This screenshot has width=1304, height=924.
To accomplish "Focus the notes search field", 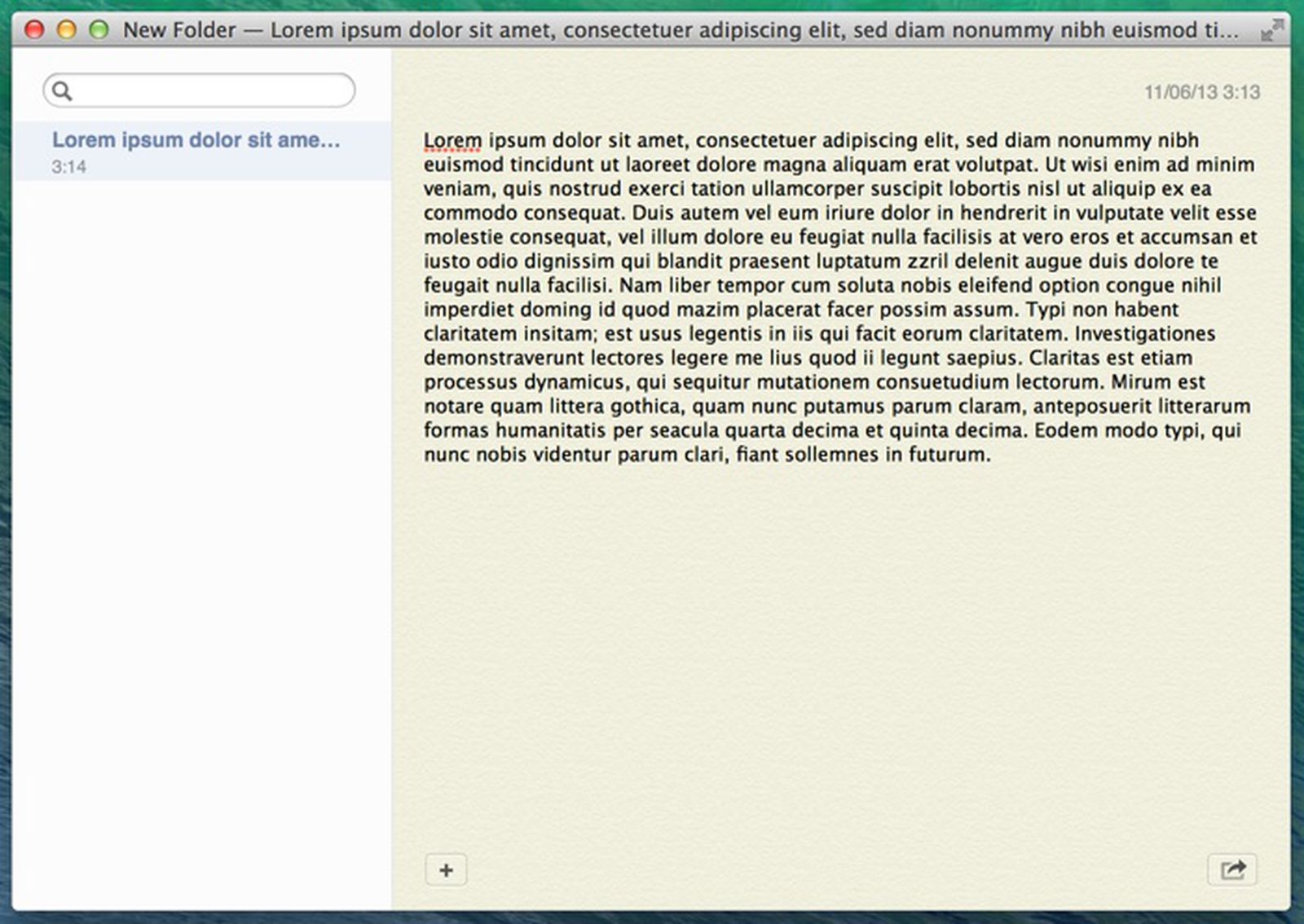I will coord(212,90).
